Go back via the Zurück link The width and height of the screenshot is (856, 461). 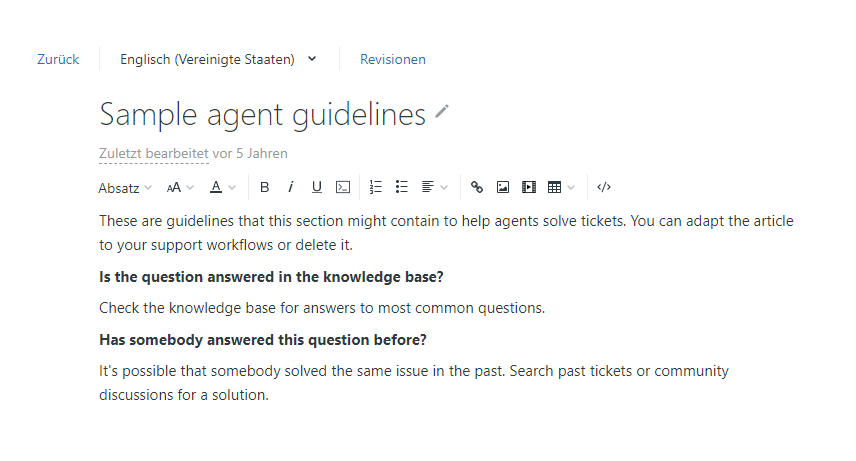click(x=58, y=59)
